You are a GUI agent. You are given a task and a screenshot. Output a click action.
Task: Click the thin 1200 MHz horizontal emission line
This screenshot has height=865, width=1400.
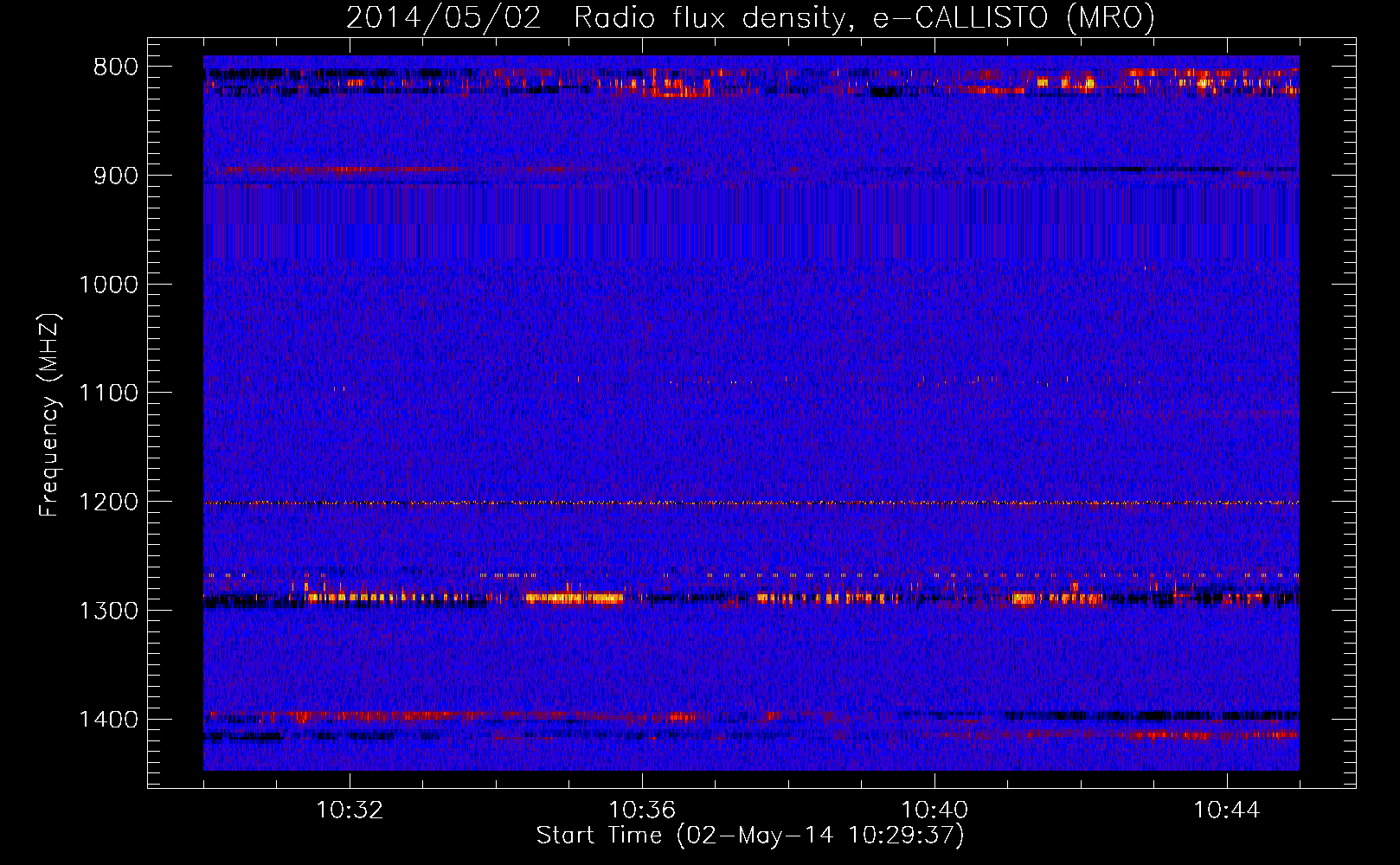[x=751, y=503]
